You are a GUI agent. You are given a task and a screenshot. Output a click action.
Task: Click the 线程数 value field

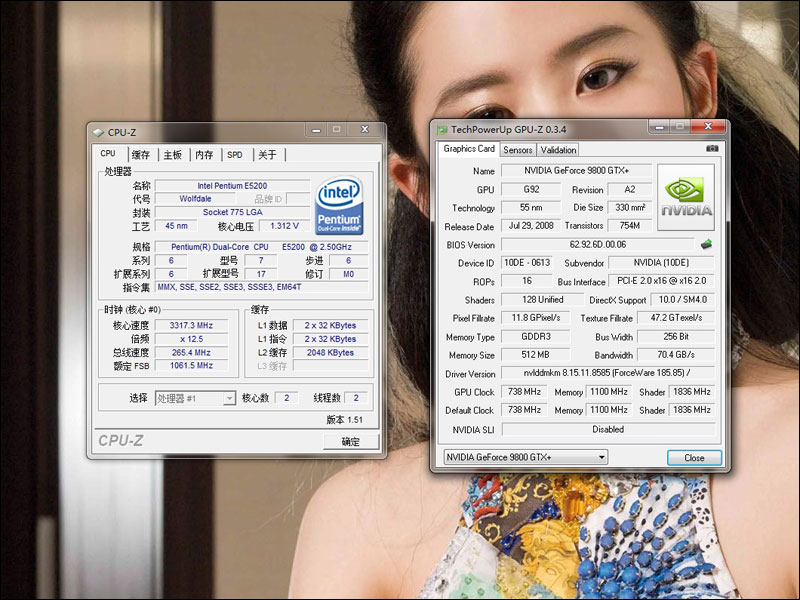pyautogui.click(x=356, y=398)
